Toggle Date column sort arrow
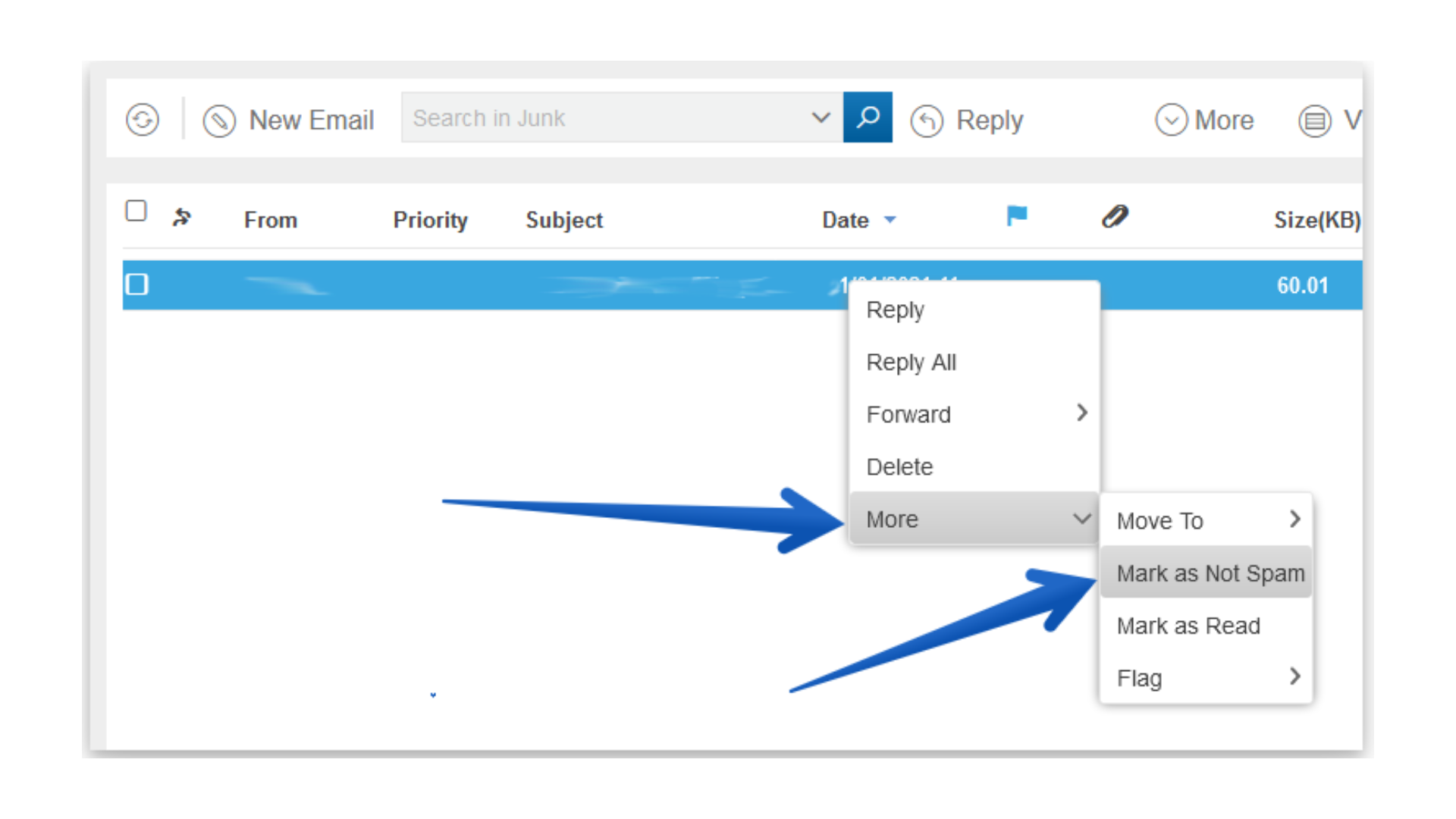Screen dimensions: 1456x819 [890, 220]
